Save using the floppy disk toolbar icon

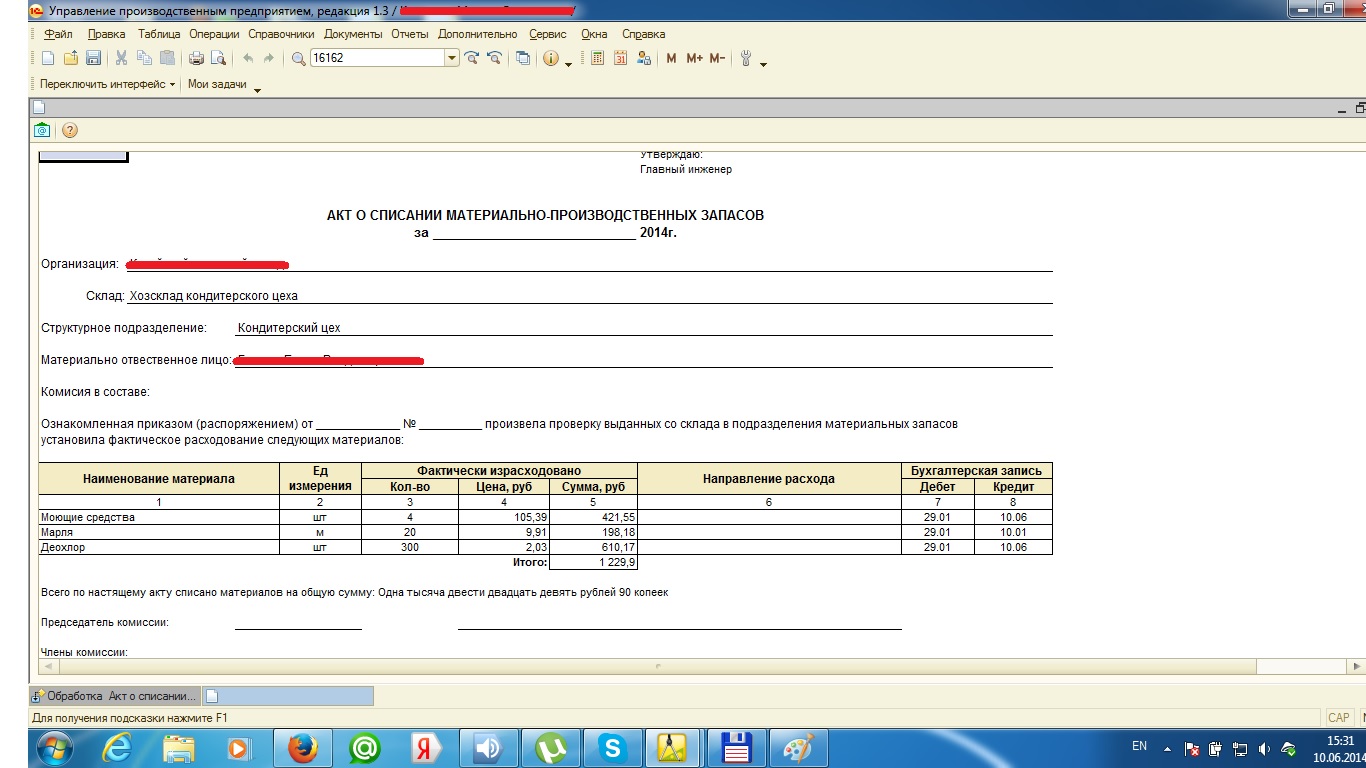pos(93,58)
